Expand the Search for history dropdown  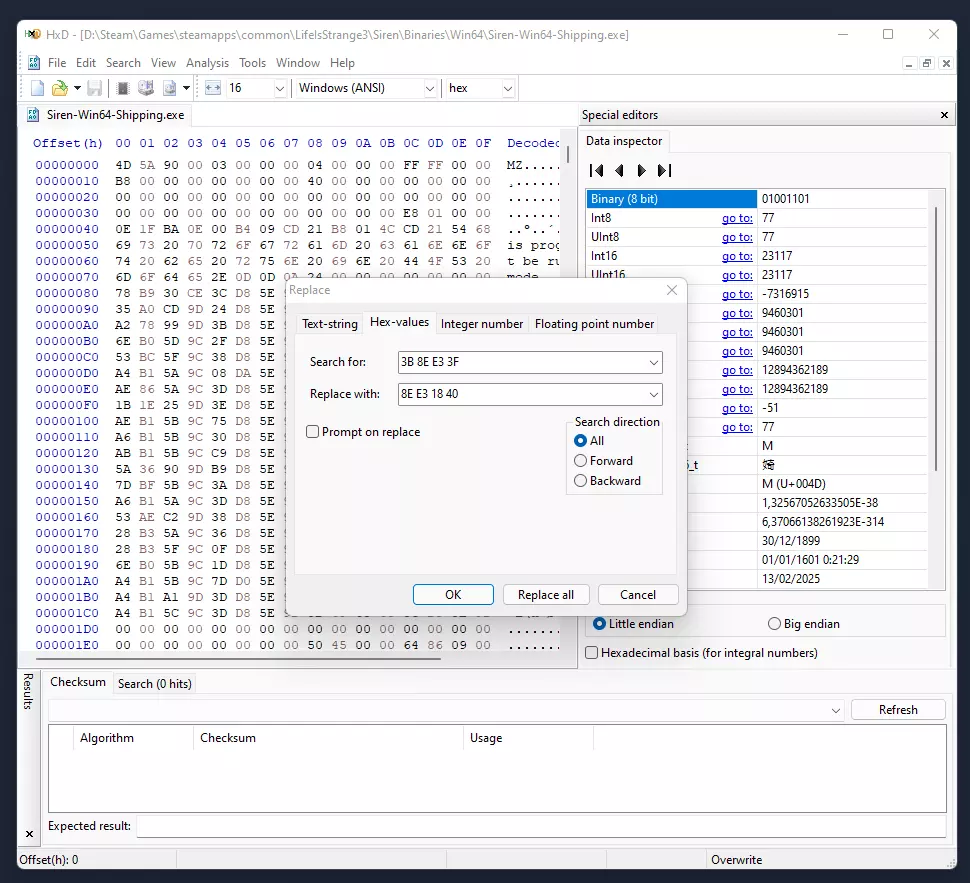click(x=653, y=362)
